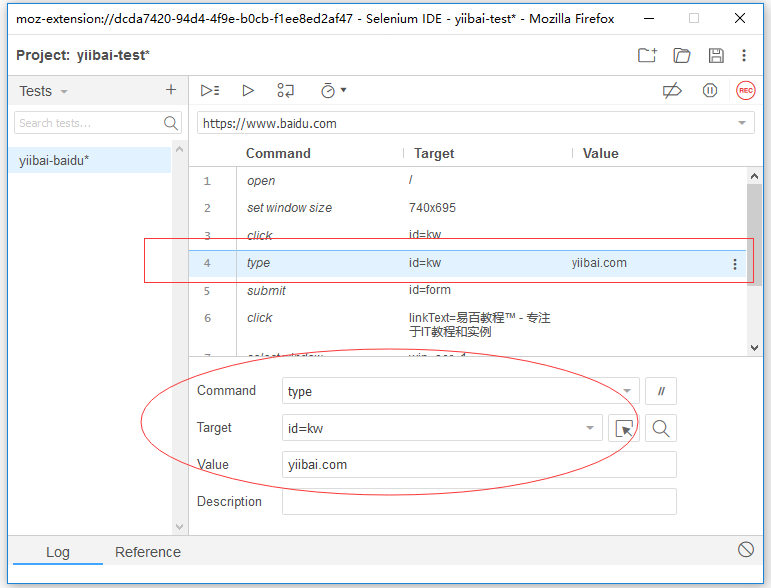Step over current command icon

tap(285, 90)
